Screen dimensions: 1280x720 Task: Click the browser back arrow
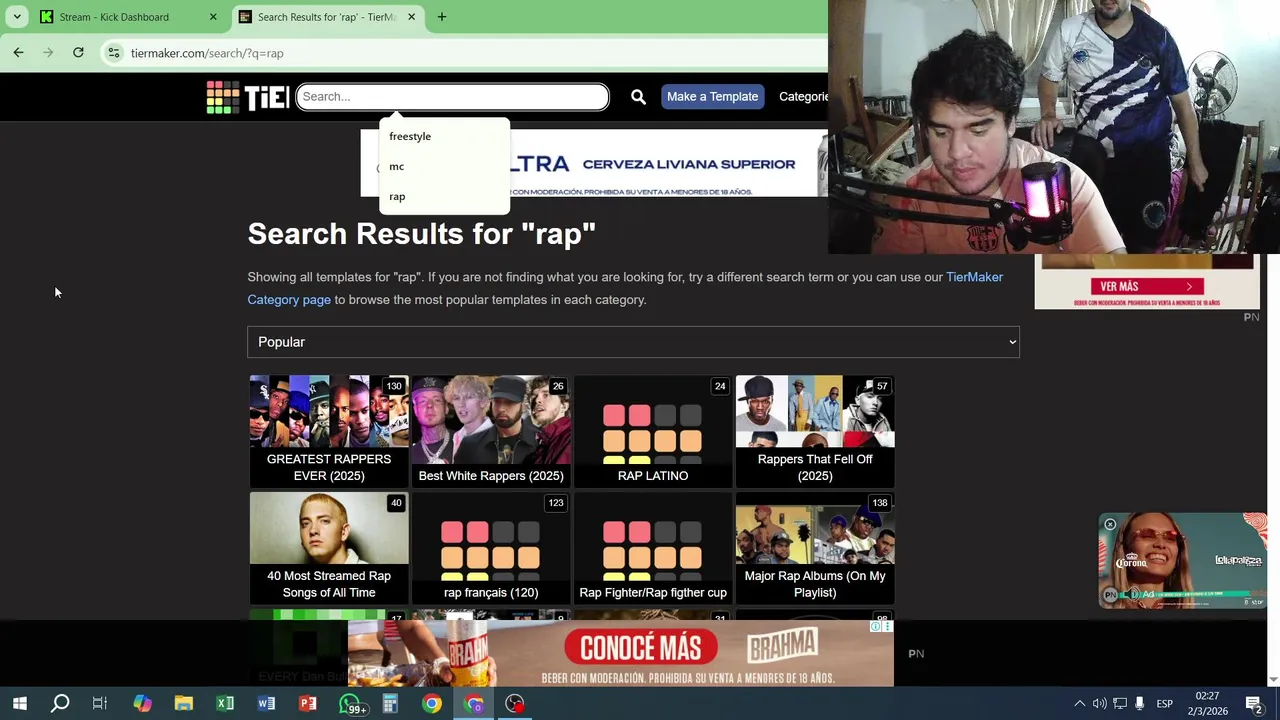(x=18, y=53)
